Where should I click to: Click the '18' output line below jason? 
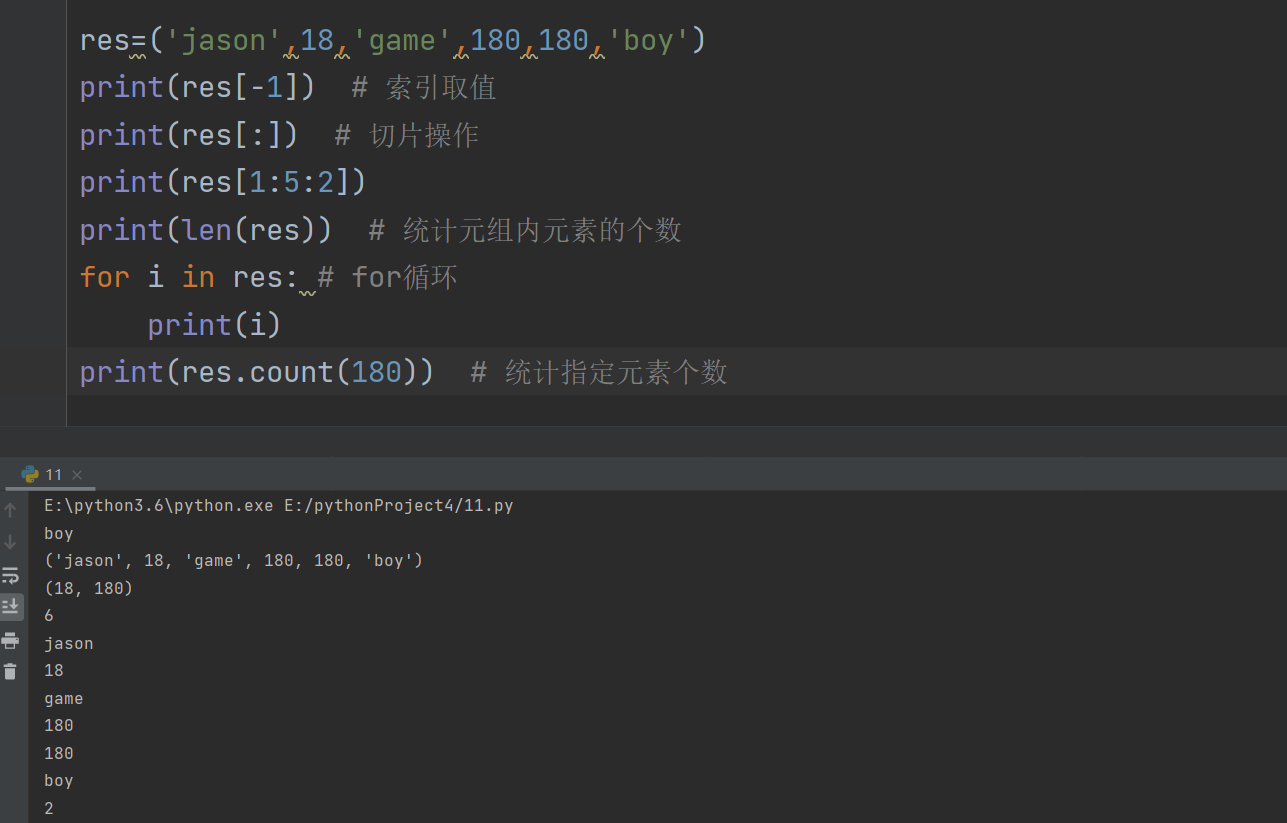[54, 671]
